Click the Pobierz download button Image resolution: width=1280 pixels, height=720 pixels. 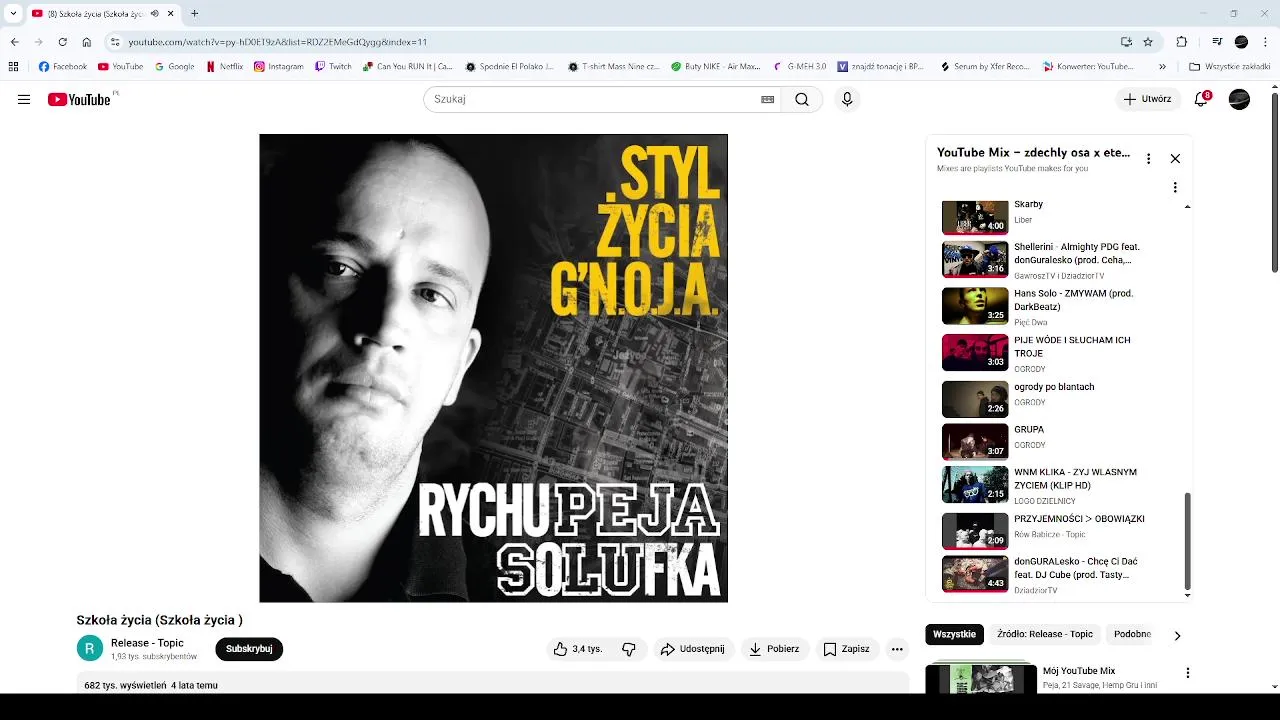pyautogui.click(x=775, y=649)
